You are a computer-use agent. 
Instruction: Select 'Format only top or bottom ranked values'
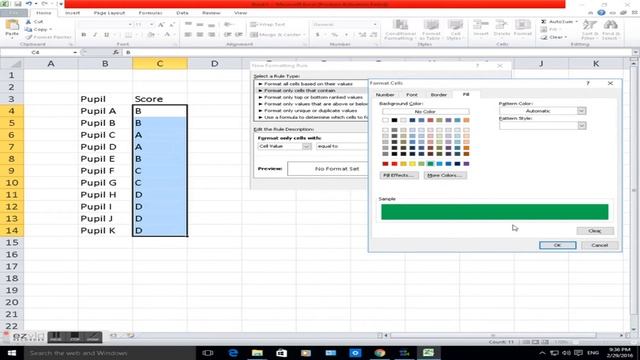(312, 97)
